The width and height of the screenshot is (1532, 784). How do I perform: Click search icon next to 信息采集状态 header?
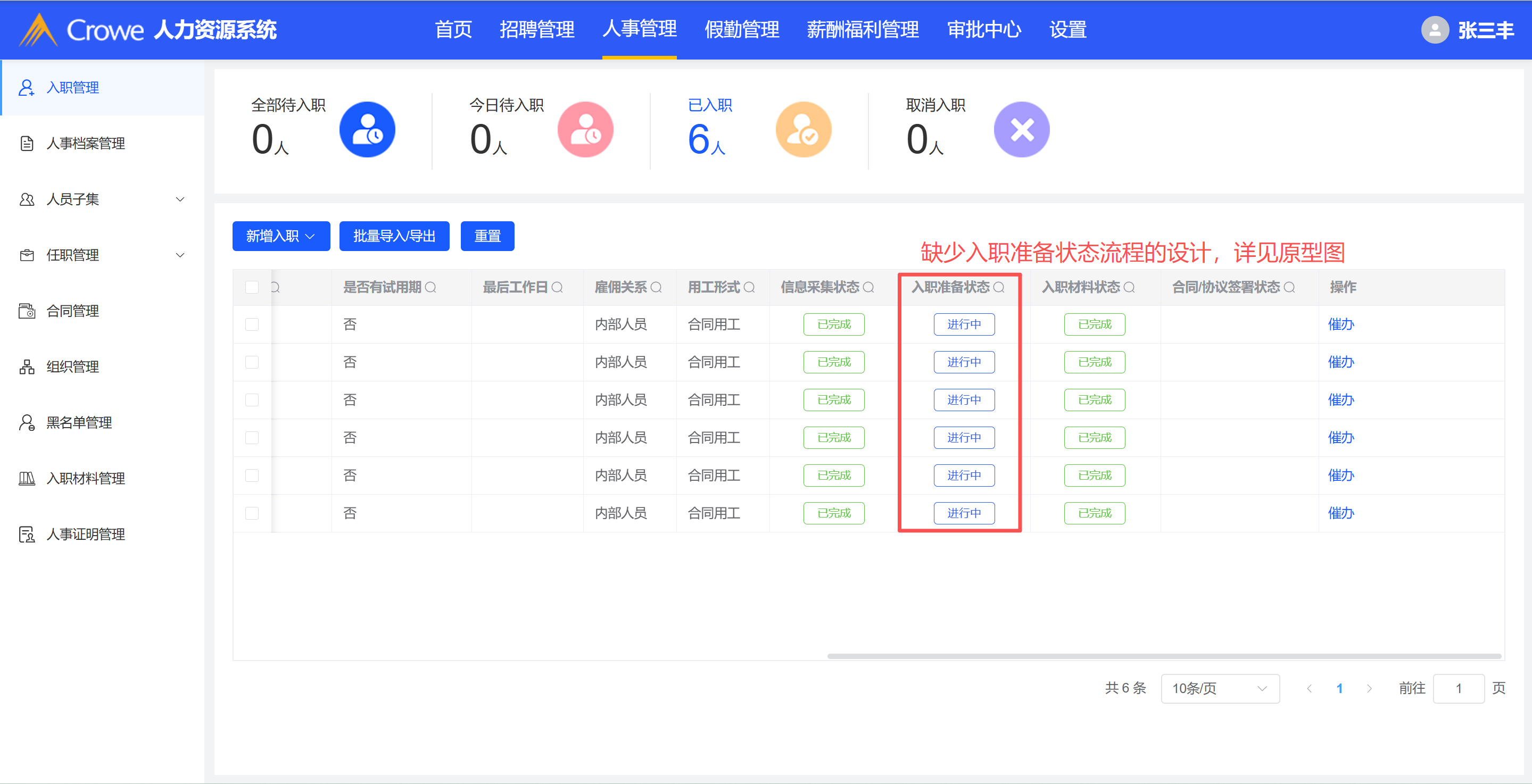(868, 288)
